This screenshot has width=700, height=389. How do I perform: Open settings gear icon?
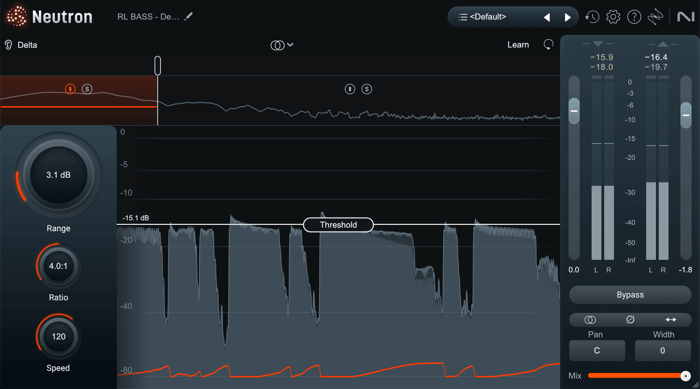[x=613, y=17]
